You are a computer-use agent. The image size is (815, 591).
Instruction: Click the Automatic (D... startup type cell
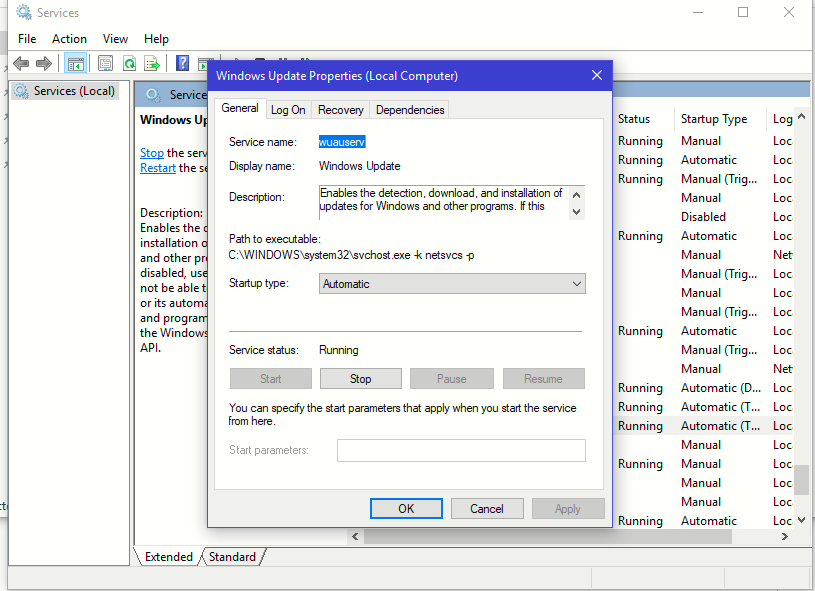click(x=720, y=388)
